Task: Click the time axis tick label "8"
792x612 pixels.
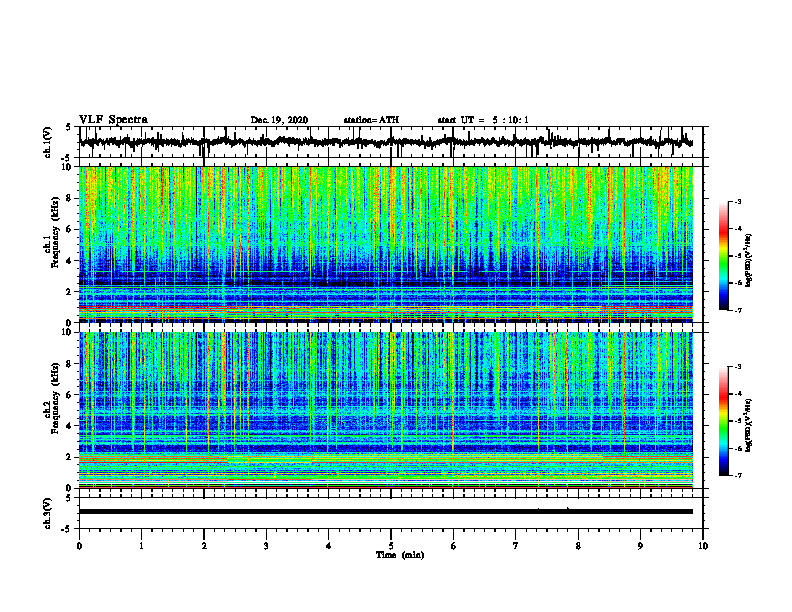Action: (x=578, y=546)
